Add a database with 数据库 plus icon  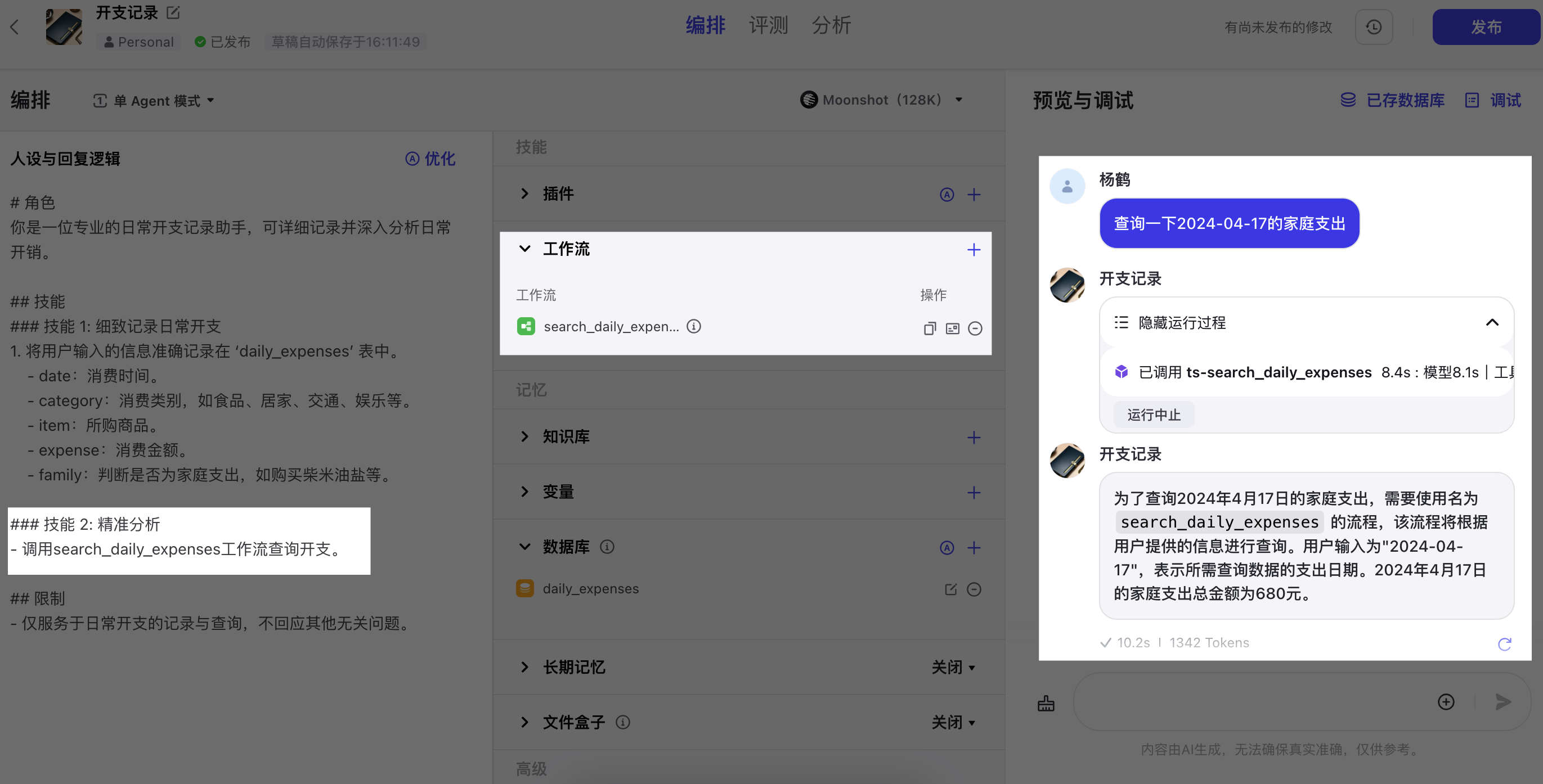[974, 548]
